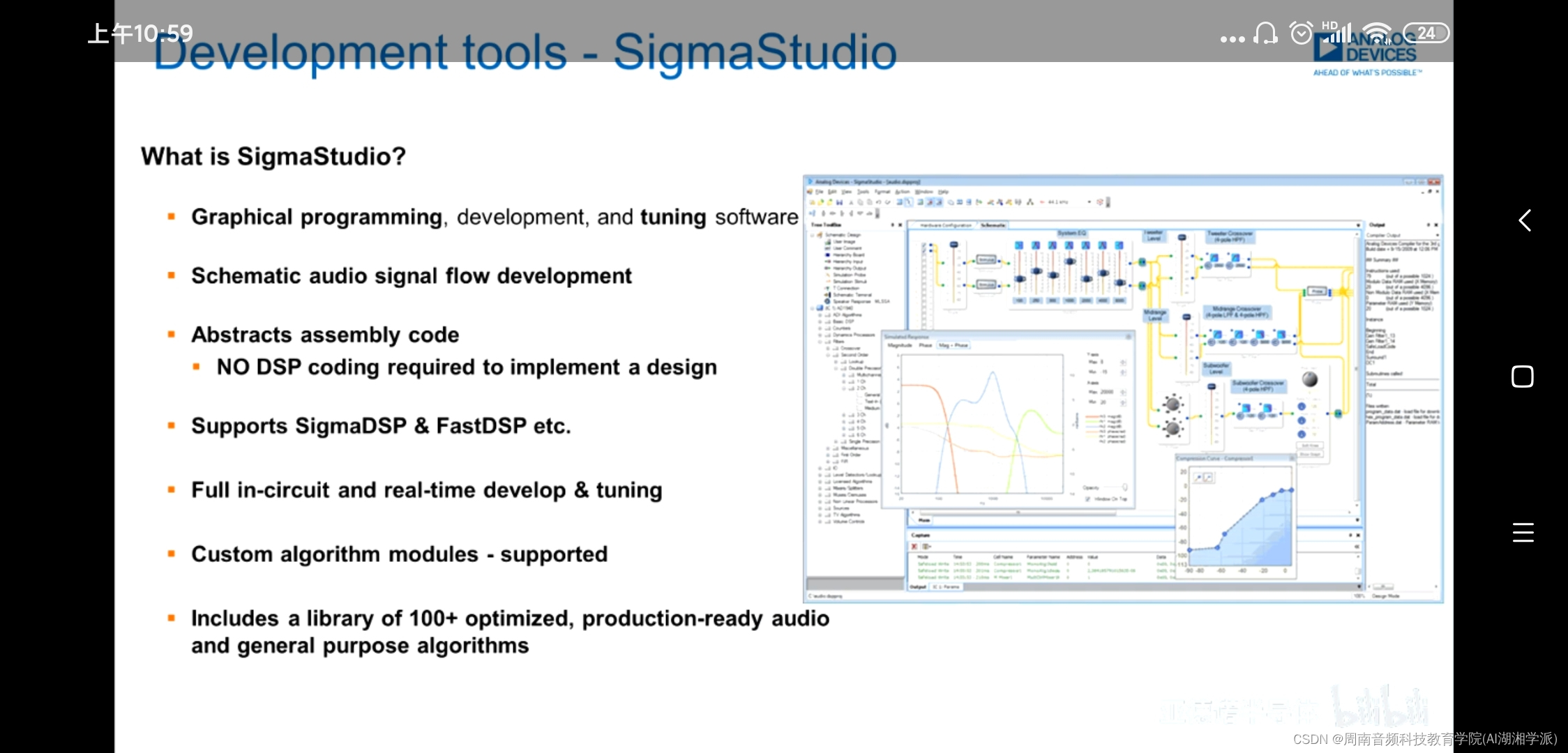Screen dimensions: 1568x753
Task: Open the Tools menu in SigmaStudio
Action: pos(863,192)
